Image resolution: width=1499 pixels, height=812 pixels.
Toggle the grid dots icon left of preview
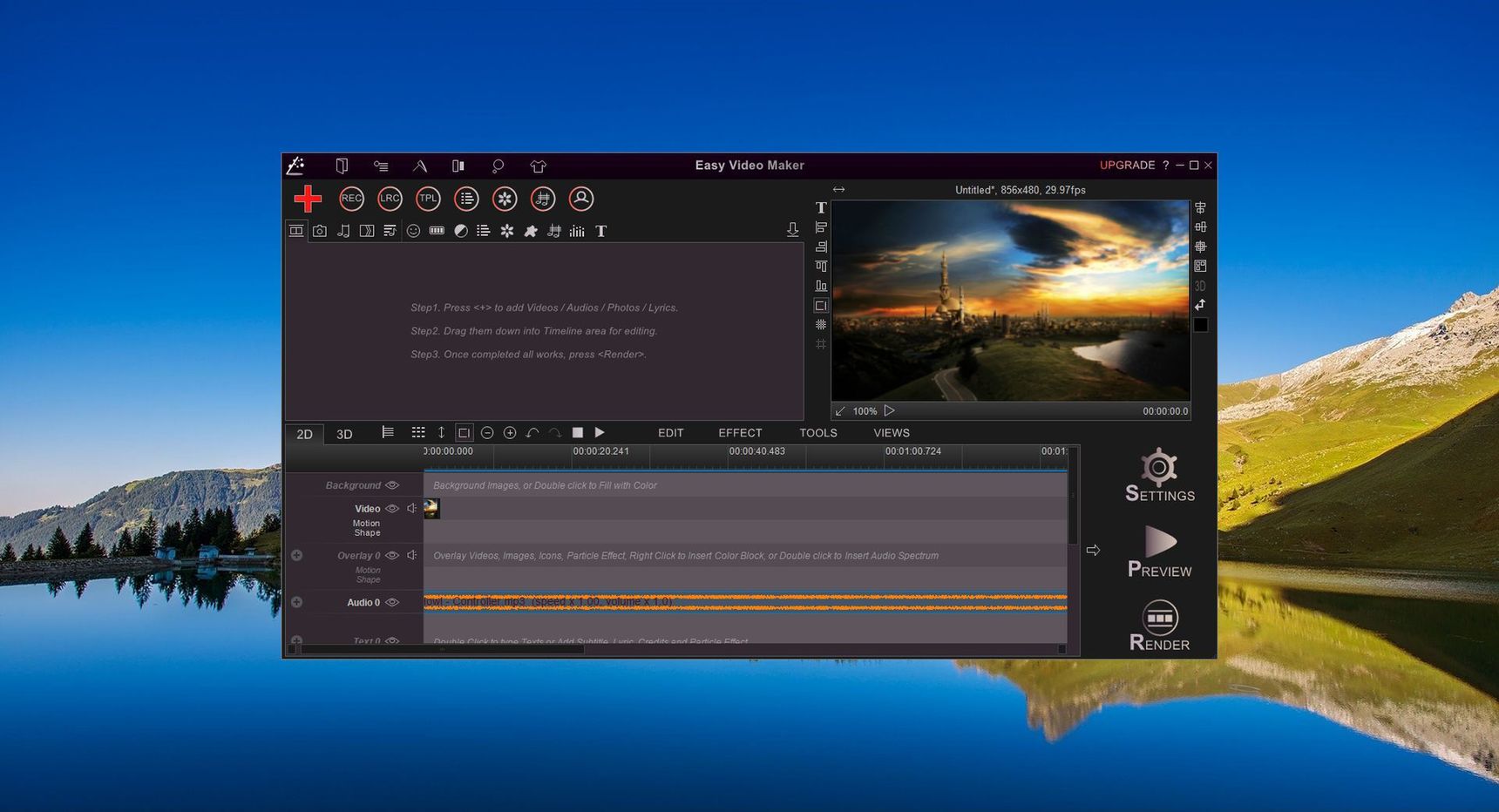(821, 324)
